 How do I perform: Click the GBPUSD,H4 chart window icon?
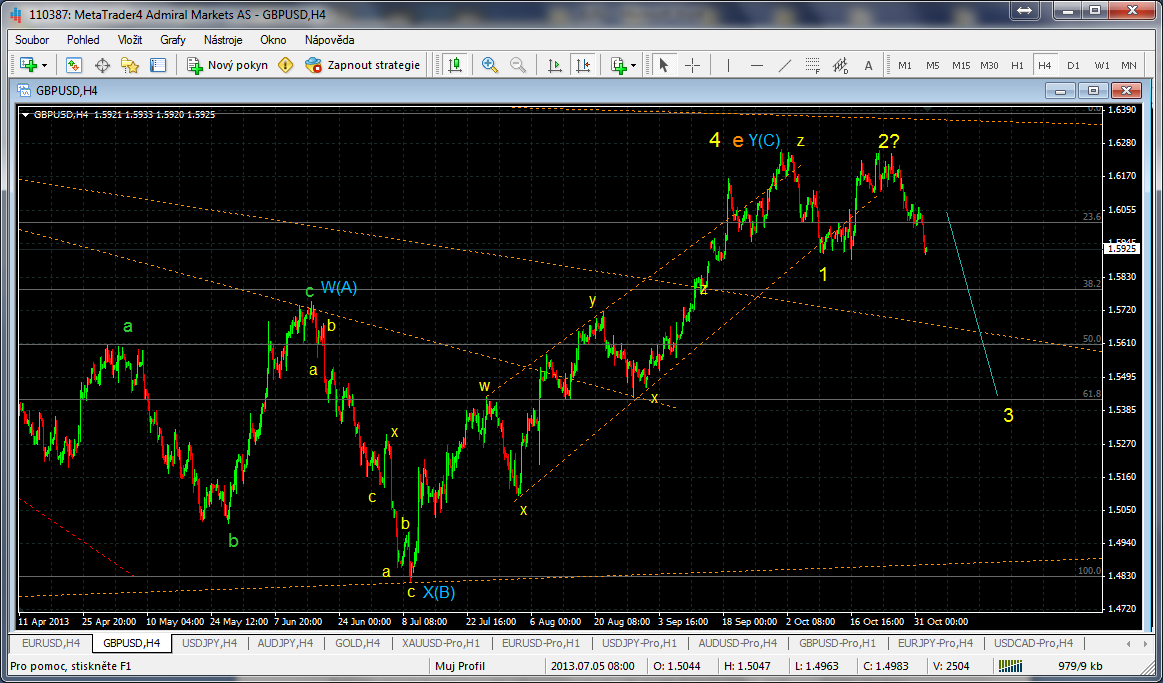pos(24,90)
